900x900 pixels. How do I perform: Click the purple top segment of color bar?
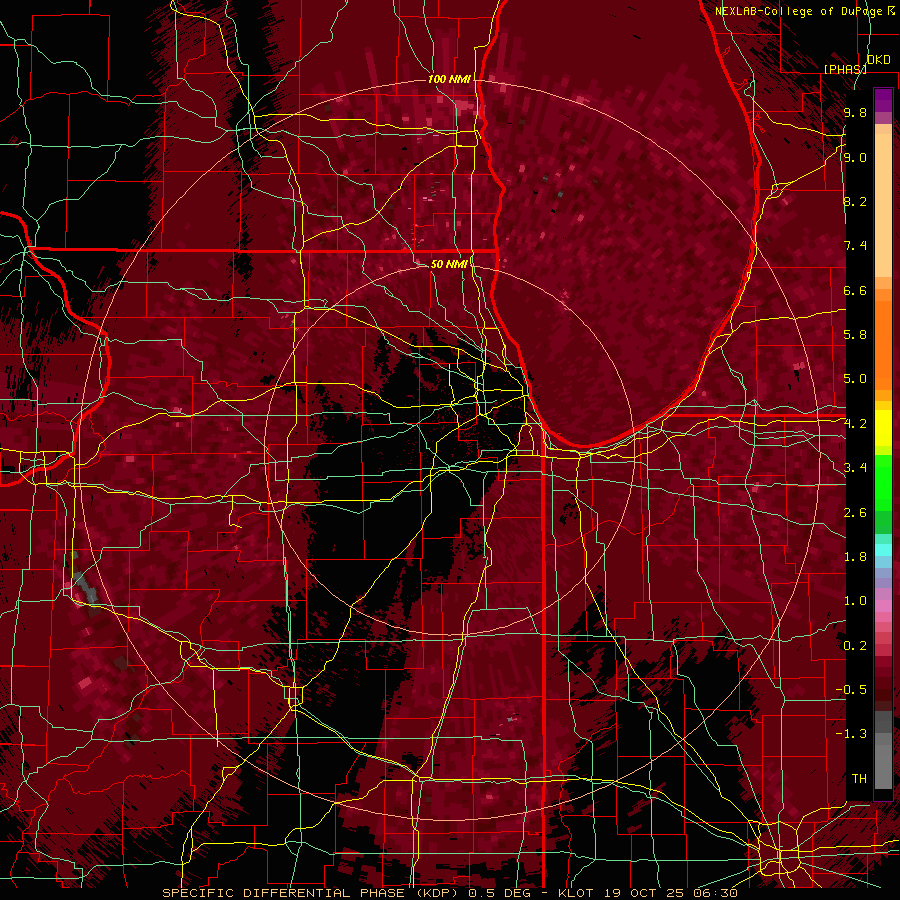883,100
